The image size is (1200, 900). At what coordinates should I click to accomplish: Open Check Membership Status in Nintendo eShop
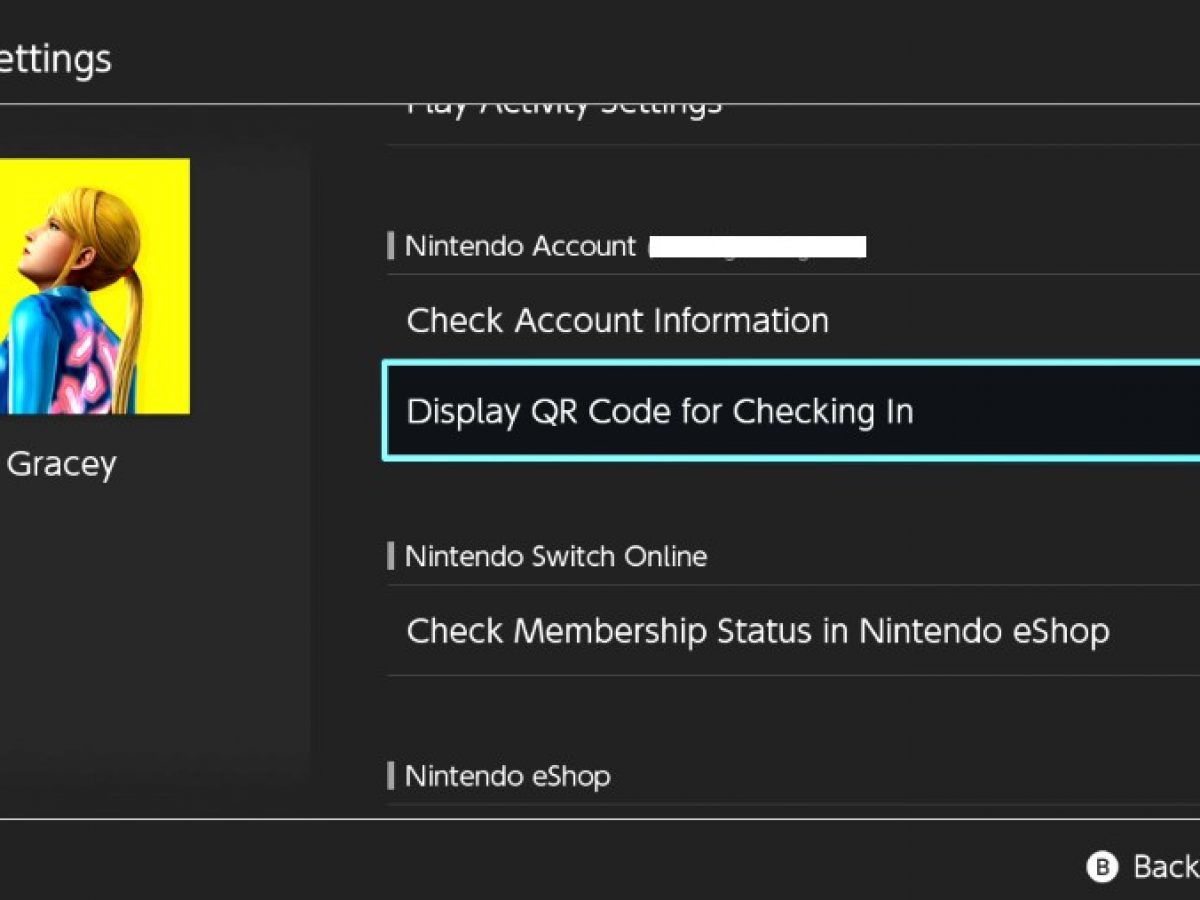point(757,631)
